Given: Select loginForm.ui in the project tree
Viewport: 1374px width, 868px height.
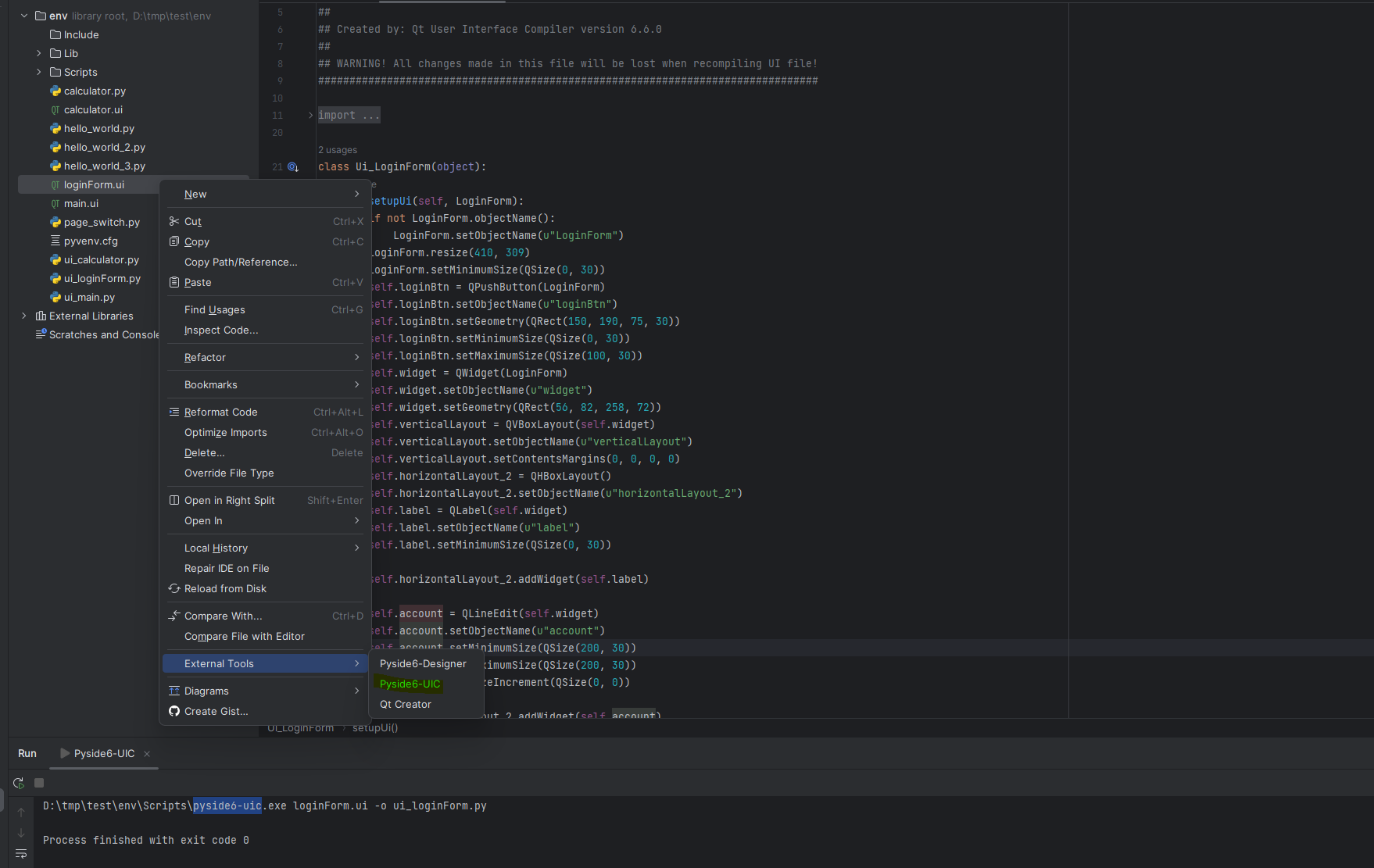Looking at the screenshot, I should [95, 185].
